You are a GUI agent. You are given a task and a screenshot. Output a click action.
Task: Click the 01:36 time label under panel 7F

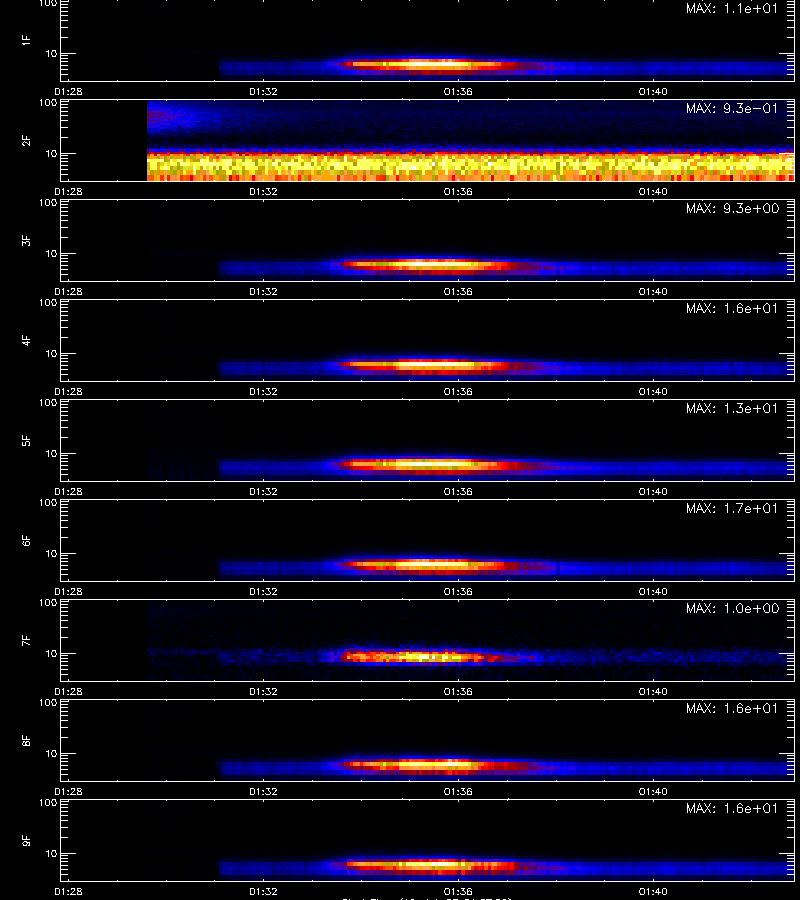pos(458,692)
